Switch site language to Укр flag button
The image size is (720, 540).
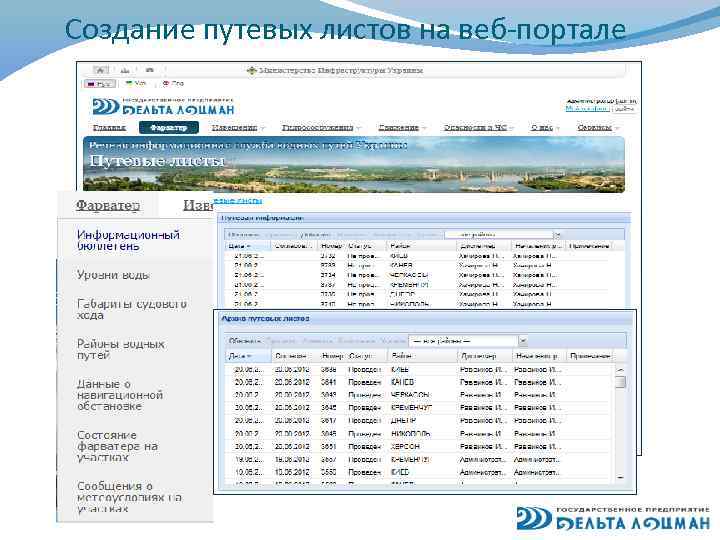(136, 84)
